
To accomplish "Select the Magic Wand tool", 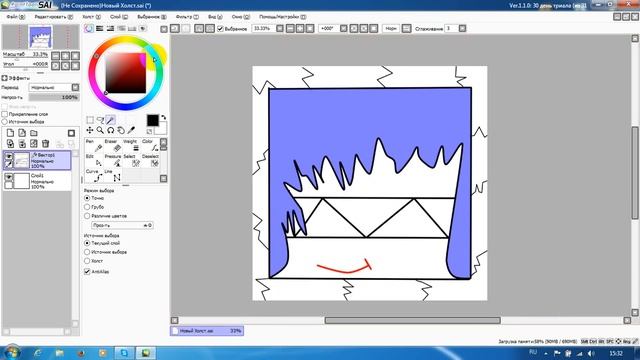I will pos(110,120).
